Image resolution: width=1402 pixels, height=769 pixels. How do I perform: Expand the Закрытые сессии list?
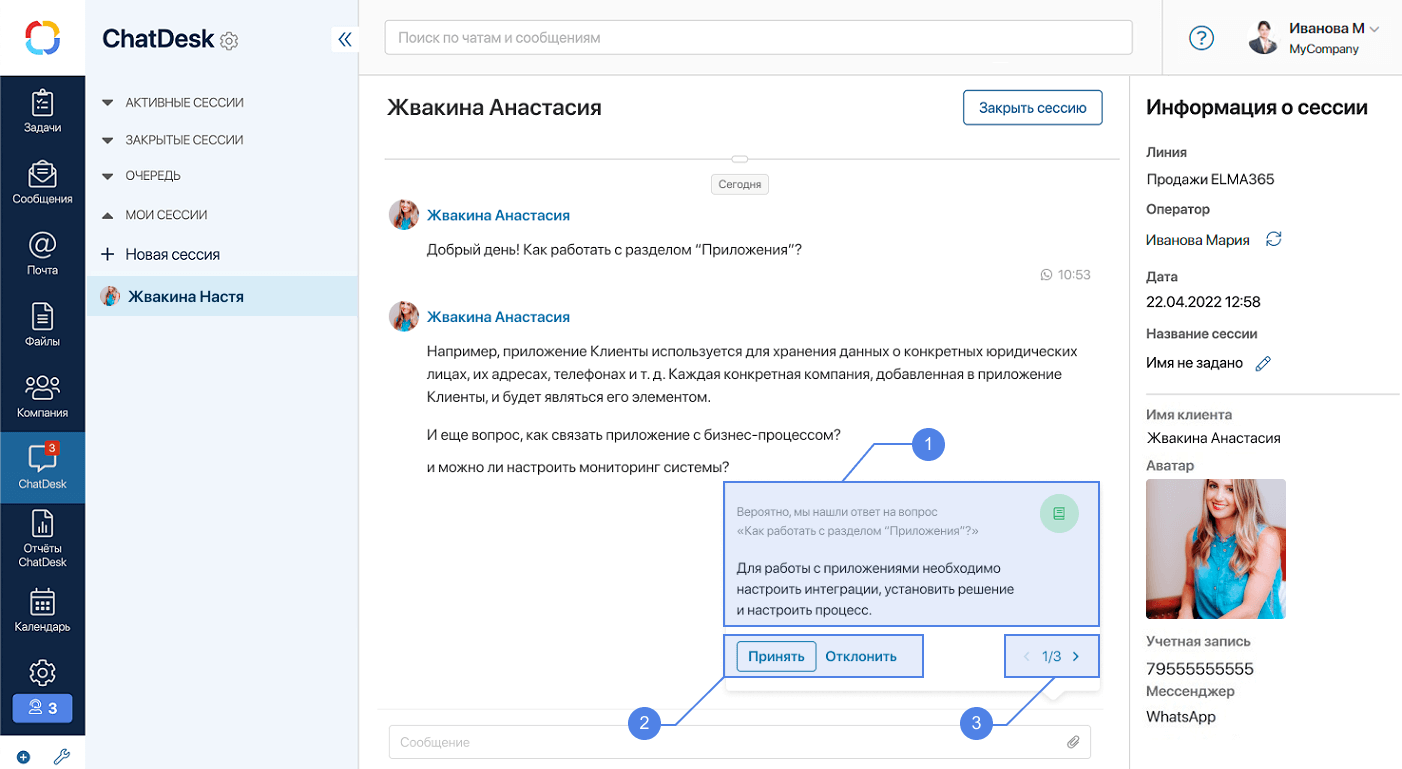coord(108,140)
